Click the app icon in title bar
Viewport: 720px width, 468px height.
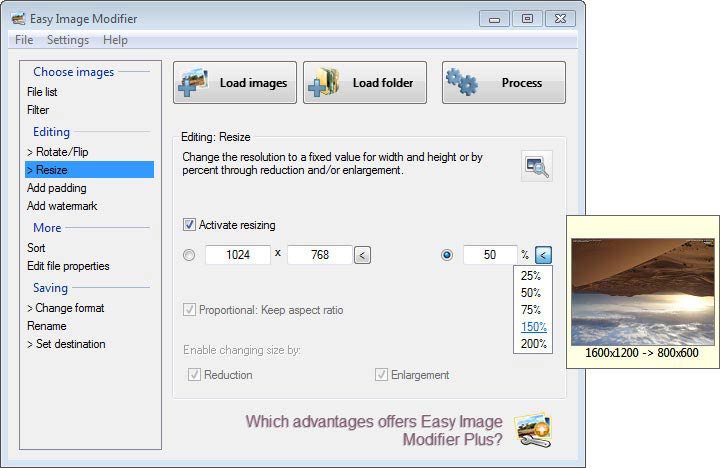point(18,18)
